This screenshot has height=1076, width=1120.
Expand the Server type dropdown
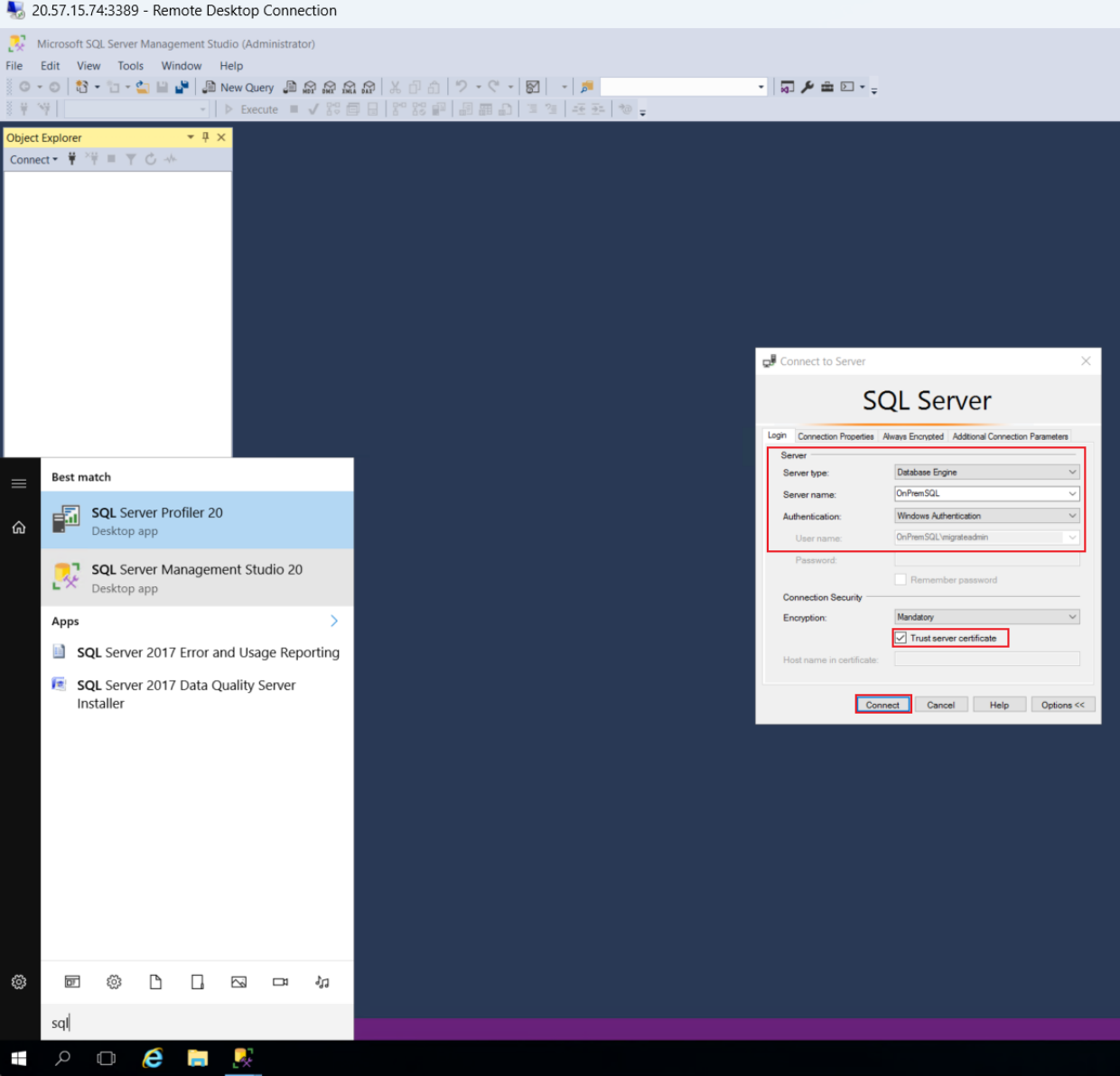pos(1072,473)
